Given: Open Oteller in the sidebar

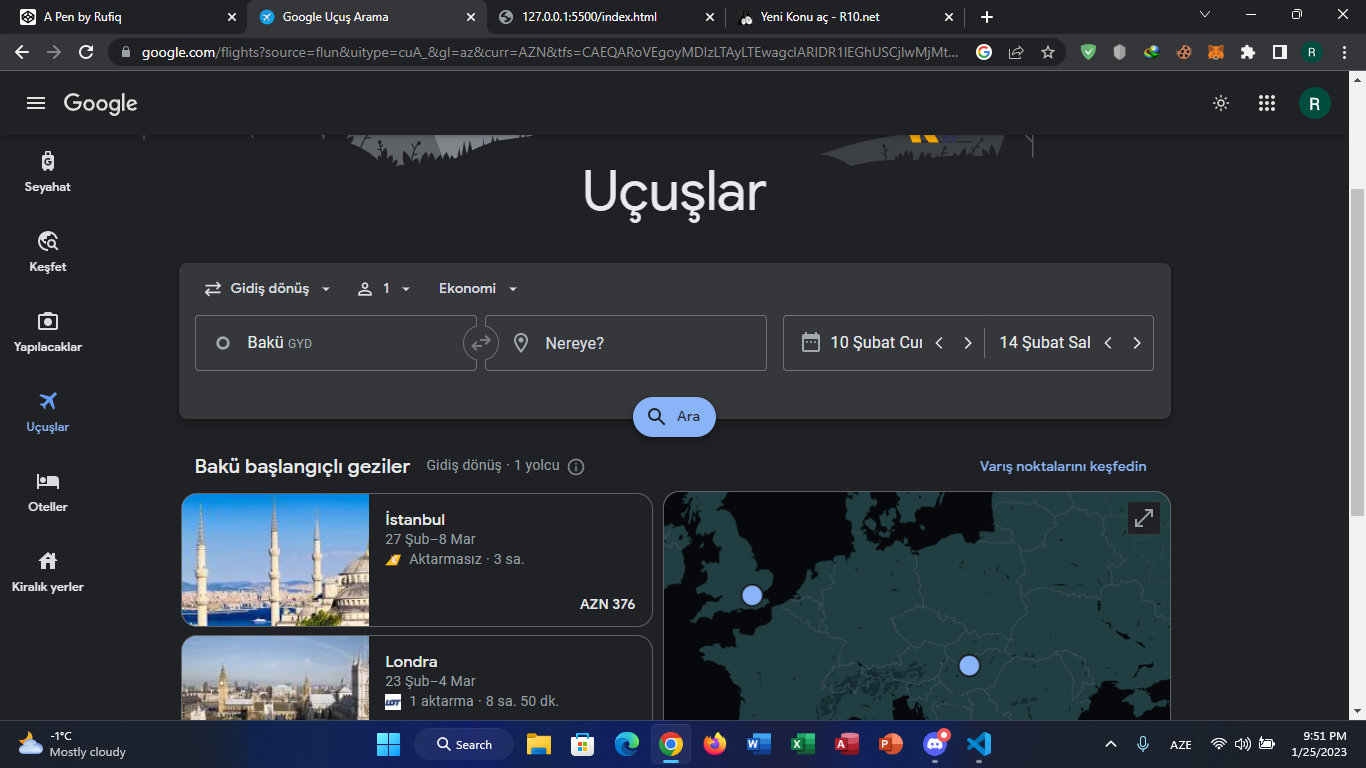Looking at the screenshot, I should pos(48,491).
